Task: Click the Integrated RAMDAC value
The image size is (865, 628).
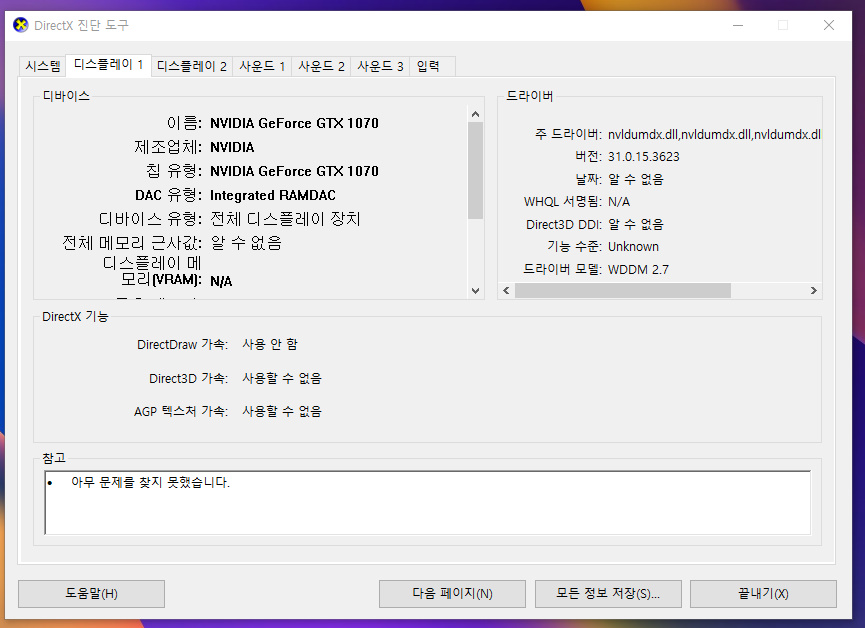Action: 273,195
